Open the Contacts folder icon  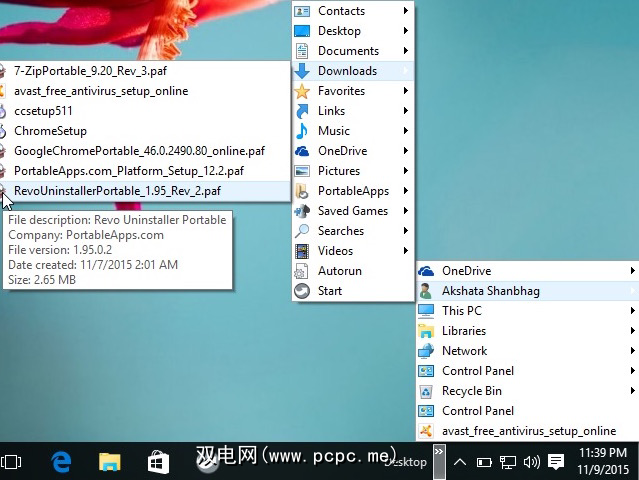[302, 11]
